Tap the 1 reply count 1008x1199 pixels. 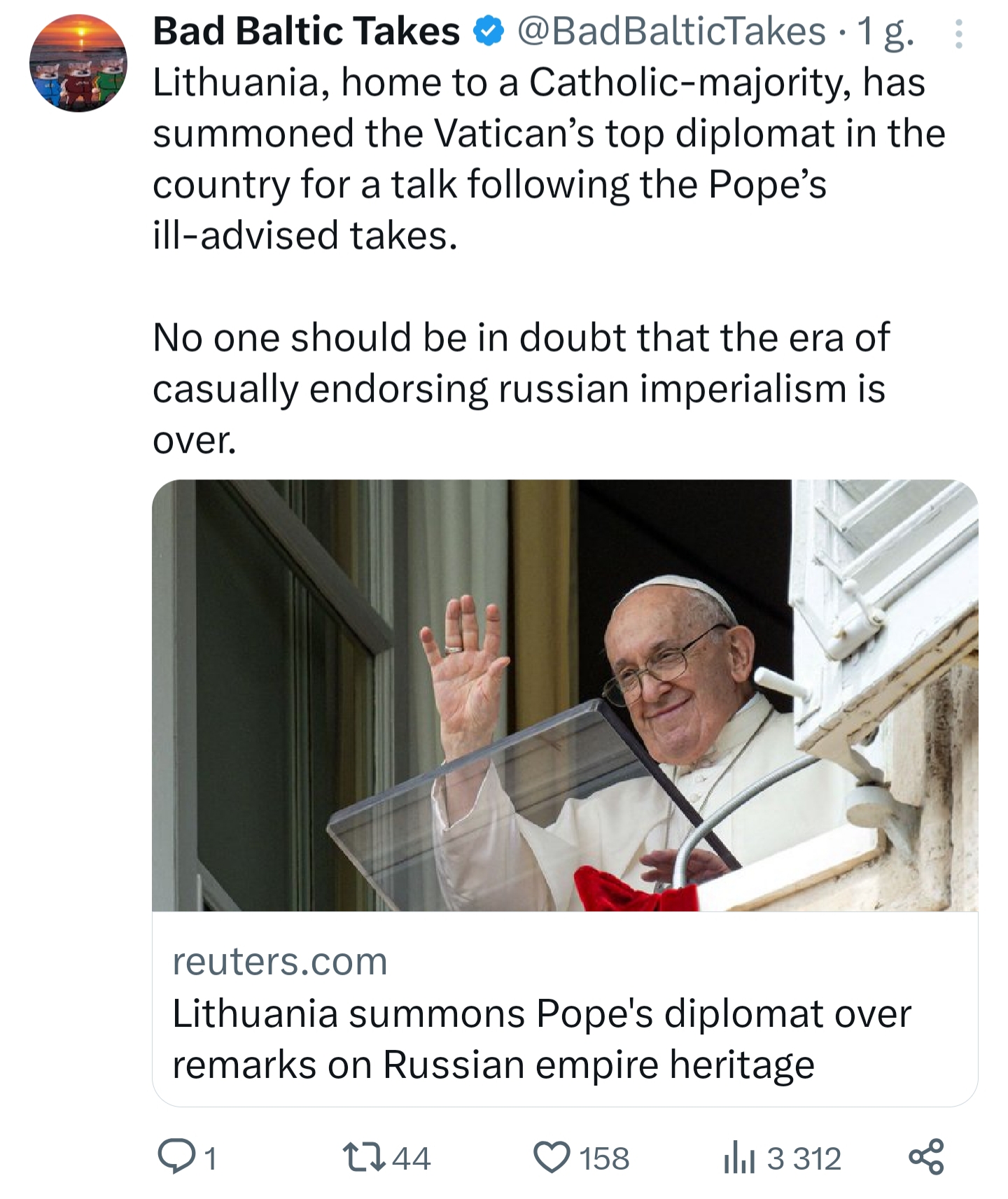(x=210, y=1158)
